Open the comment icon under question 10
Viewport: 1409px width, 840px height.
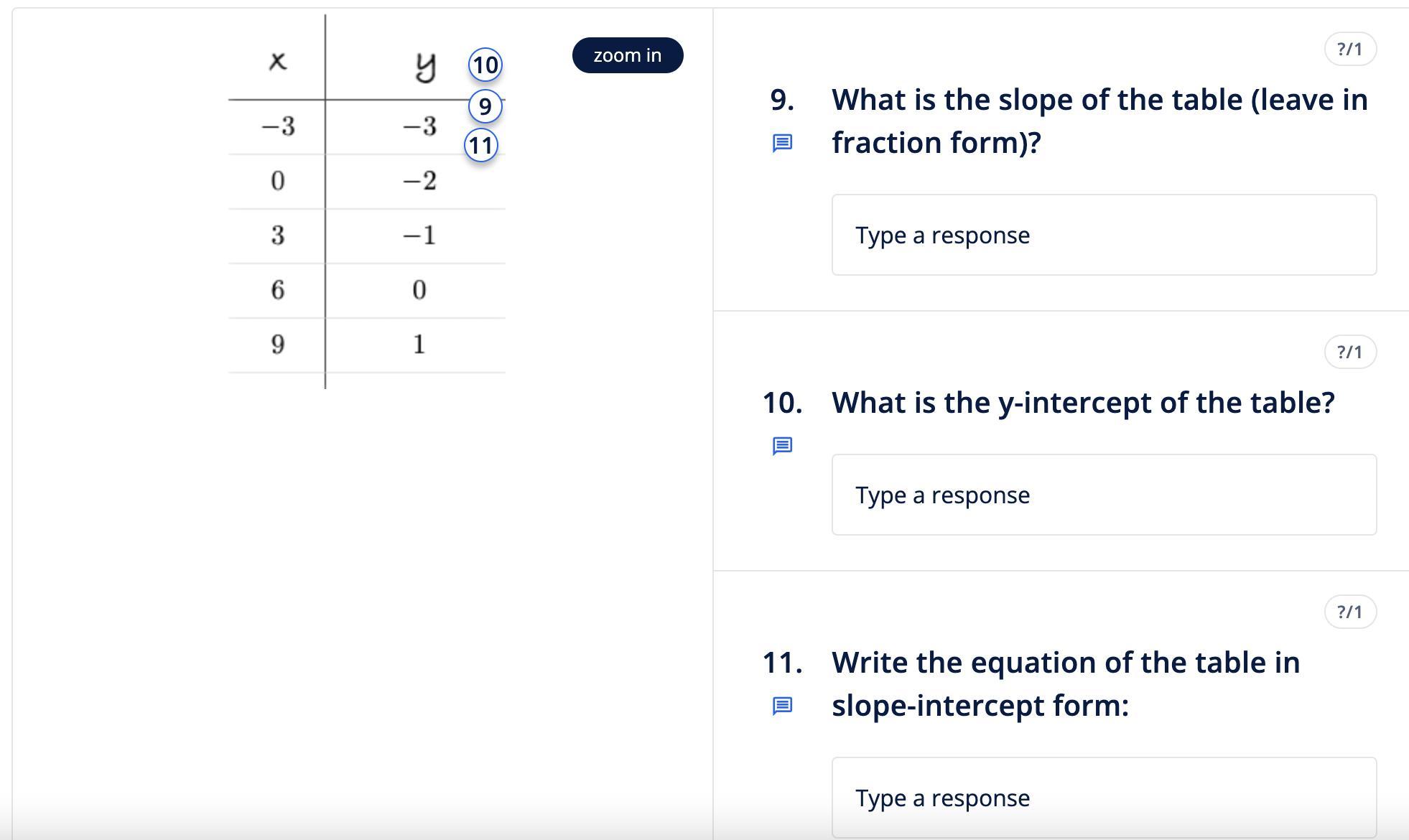coord(782,446)
